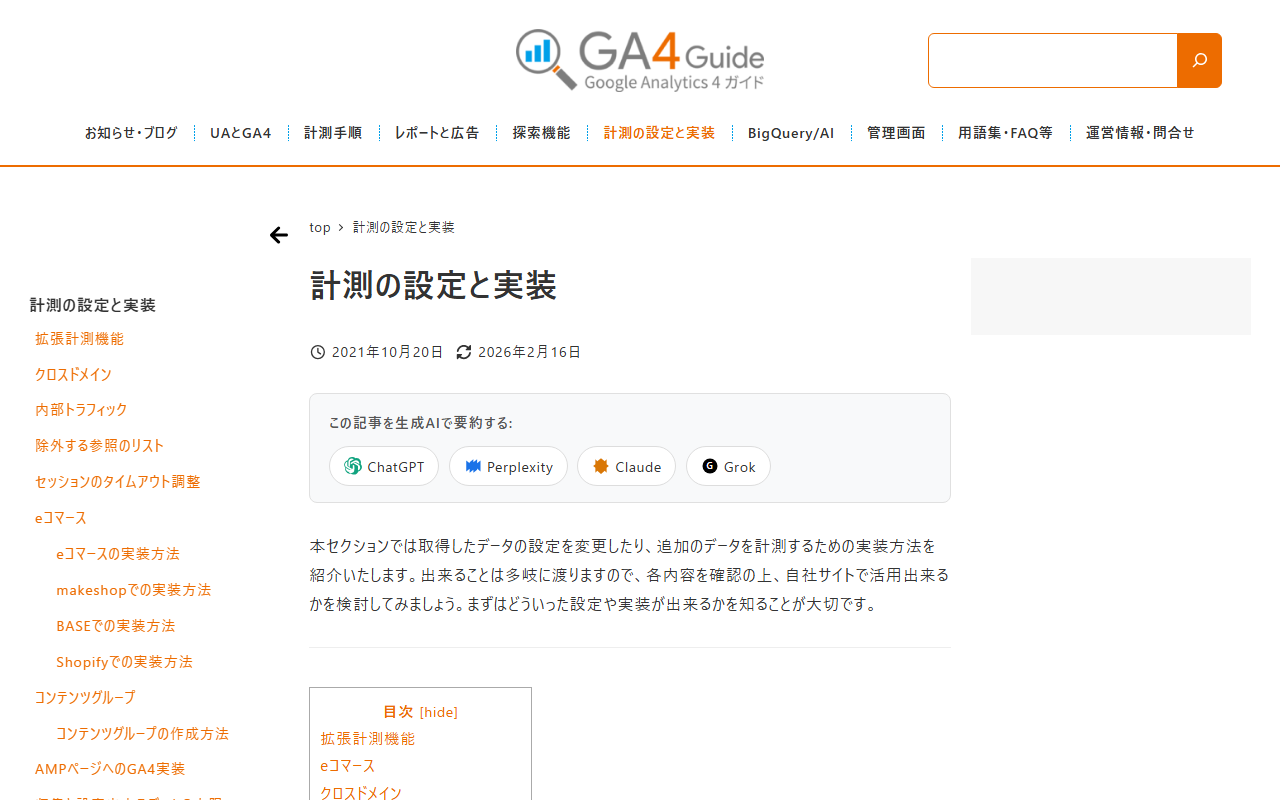Click the この記事を生成AIで要約する label

420,423
